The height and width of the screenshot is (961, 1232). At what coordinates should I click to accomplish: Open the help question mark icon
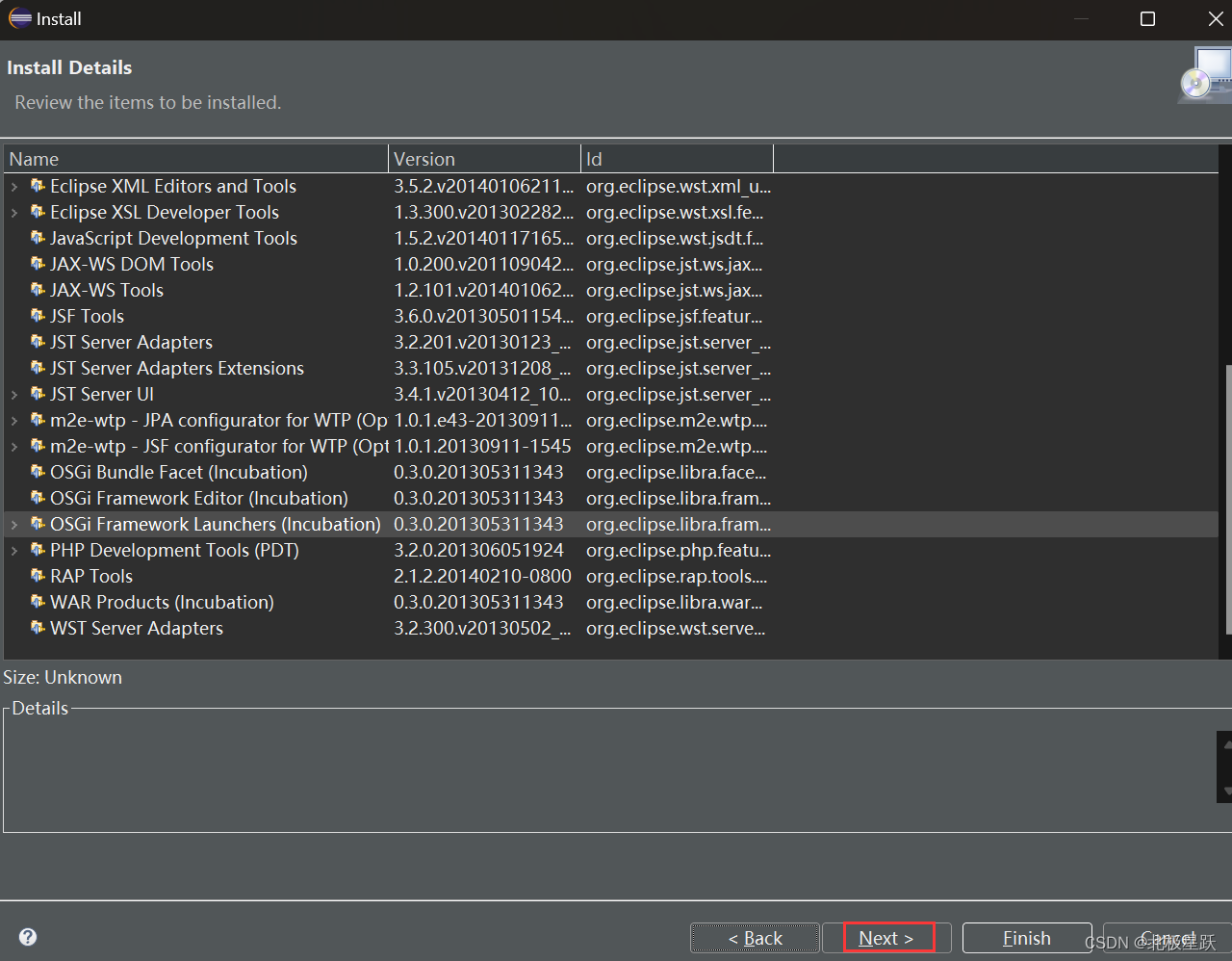(x=28, y=937)
